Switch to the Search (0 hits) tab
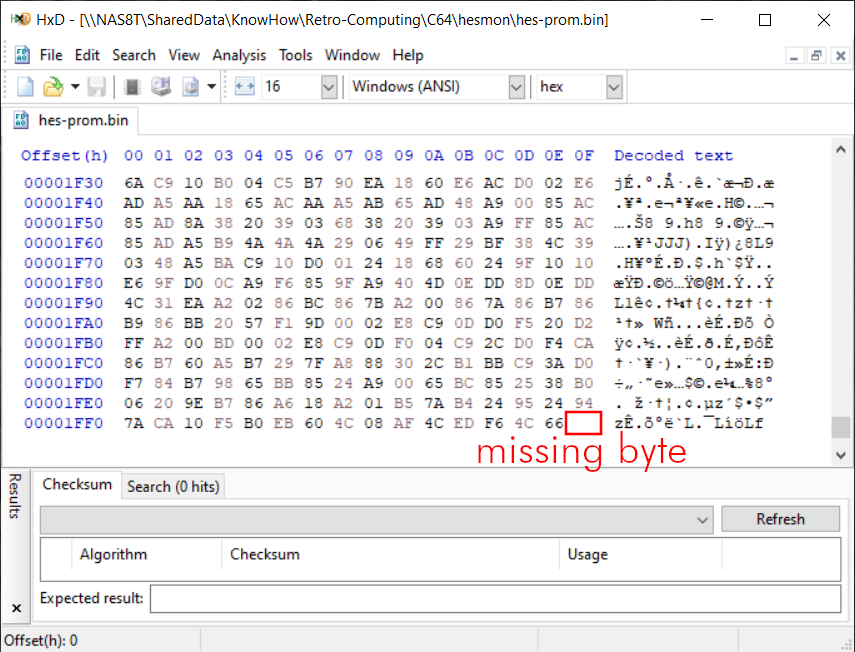 (173, 486)
